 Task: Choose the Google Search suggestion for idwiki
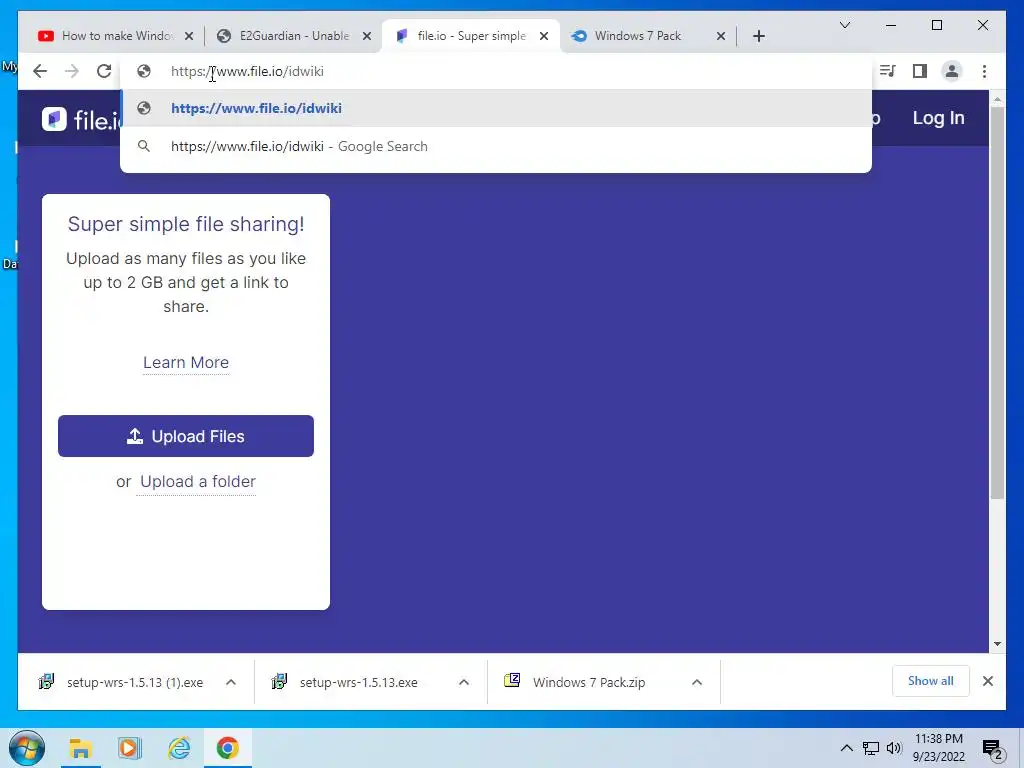tap(496, 146)
